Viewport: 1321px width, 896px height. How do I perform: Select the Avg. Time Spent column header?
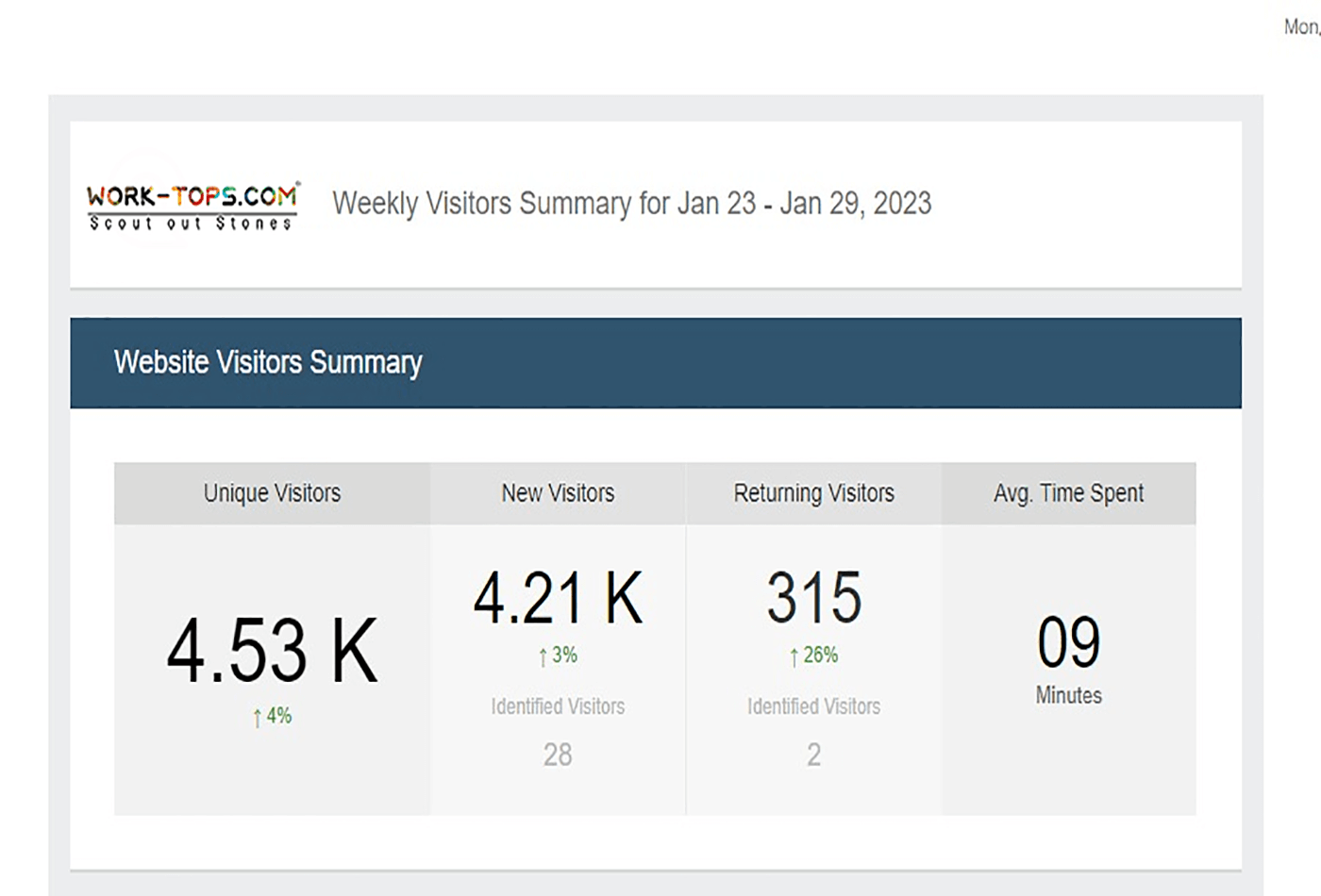pyautogui.click(x=1067, y=493)
